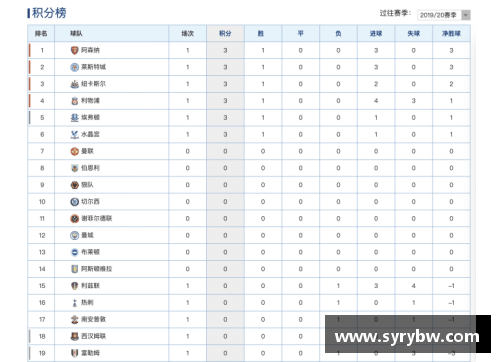
Task: Click the 进球 column header
Action: pyautogui.click(x=376, y=33)
